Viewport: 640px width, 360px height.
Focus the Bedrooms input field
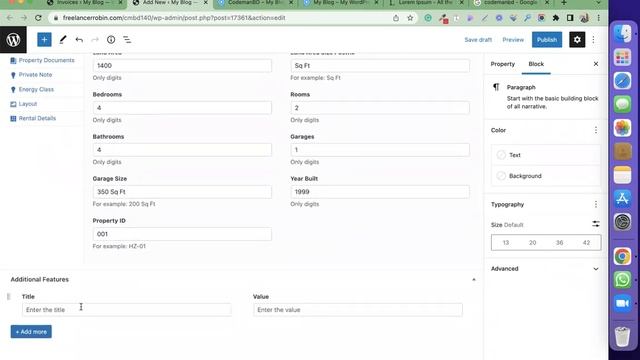coord(182,108)
